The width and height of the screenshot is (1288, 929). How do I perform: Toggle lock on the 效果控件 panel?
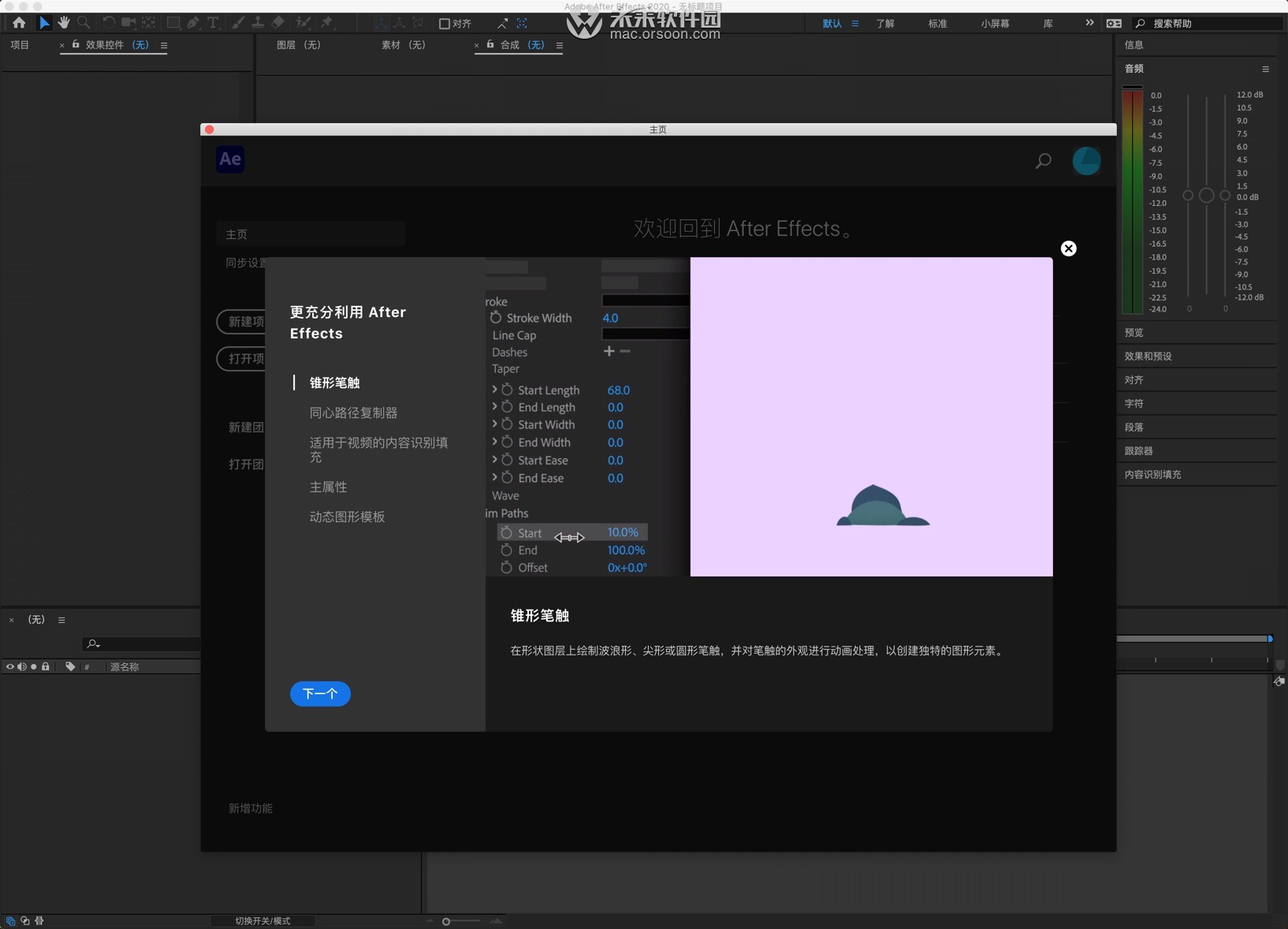76,44
